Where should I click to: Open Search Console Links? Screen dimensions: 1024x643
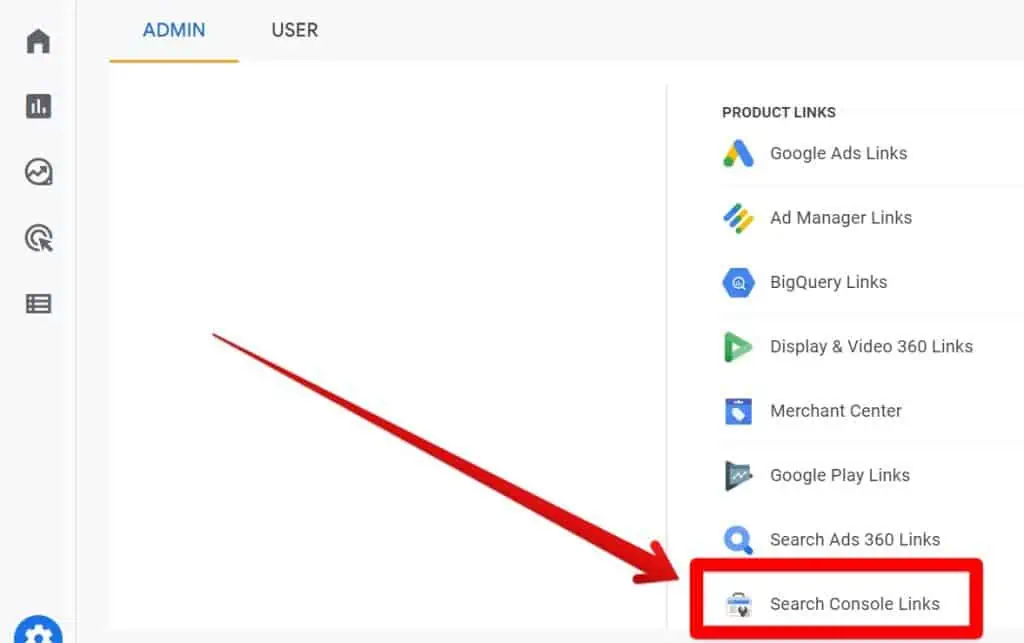click(854, 604)
